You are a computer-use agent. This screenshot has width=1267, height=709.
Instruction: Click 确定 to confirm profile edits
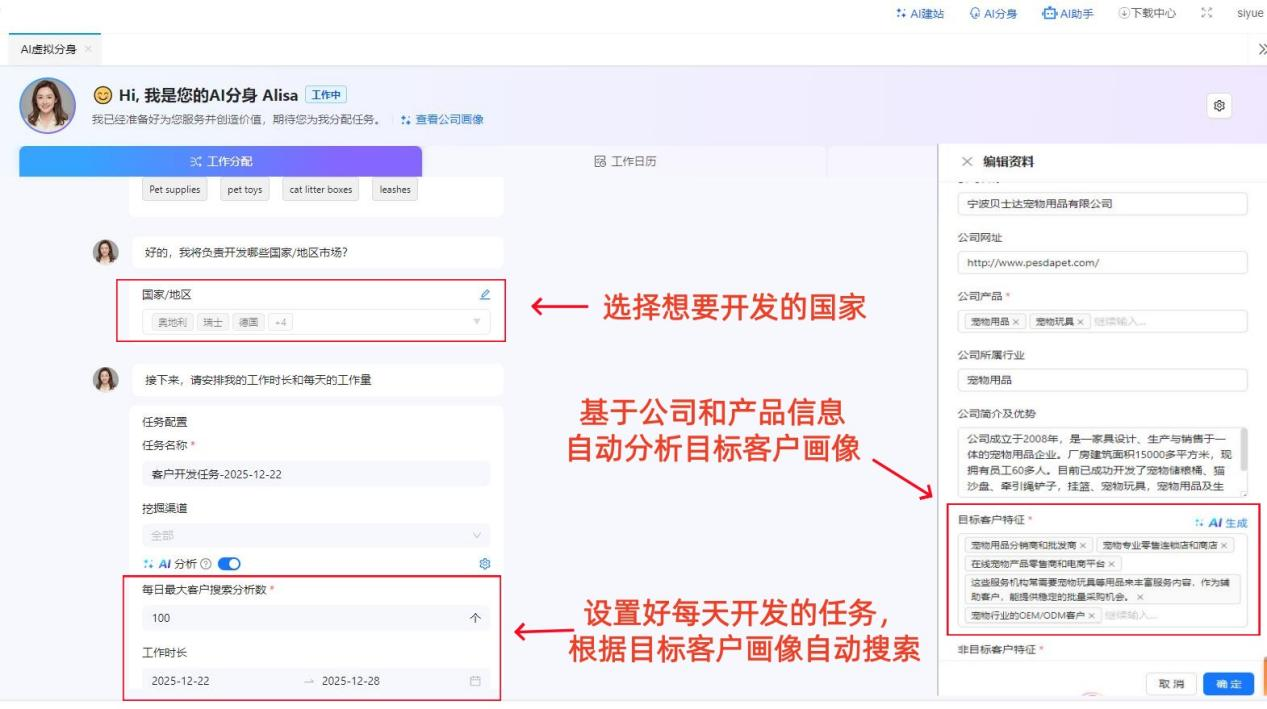coord(1227,683)
